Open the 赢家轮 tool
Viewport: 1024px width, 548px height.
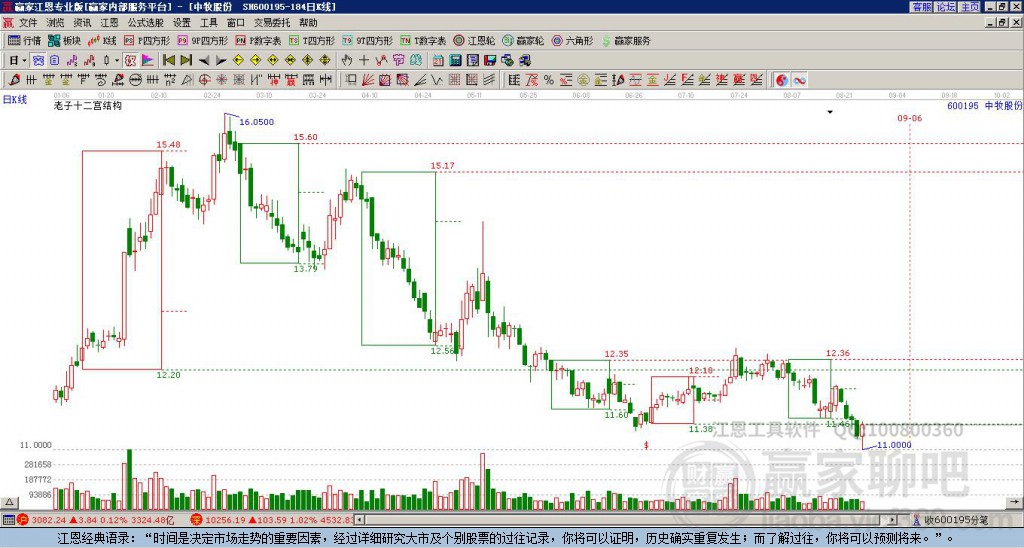coord(523,40)
